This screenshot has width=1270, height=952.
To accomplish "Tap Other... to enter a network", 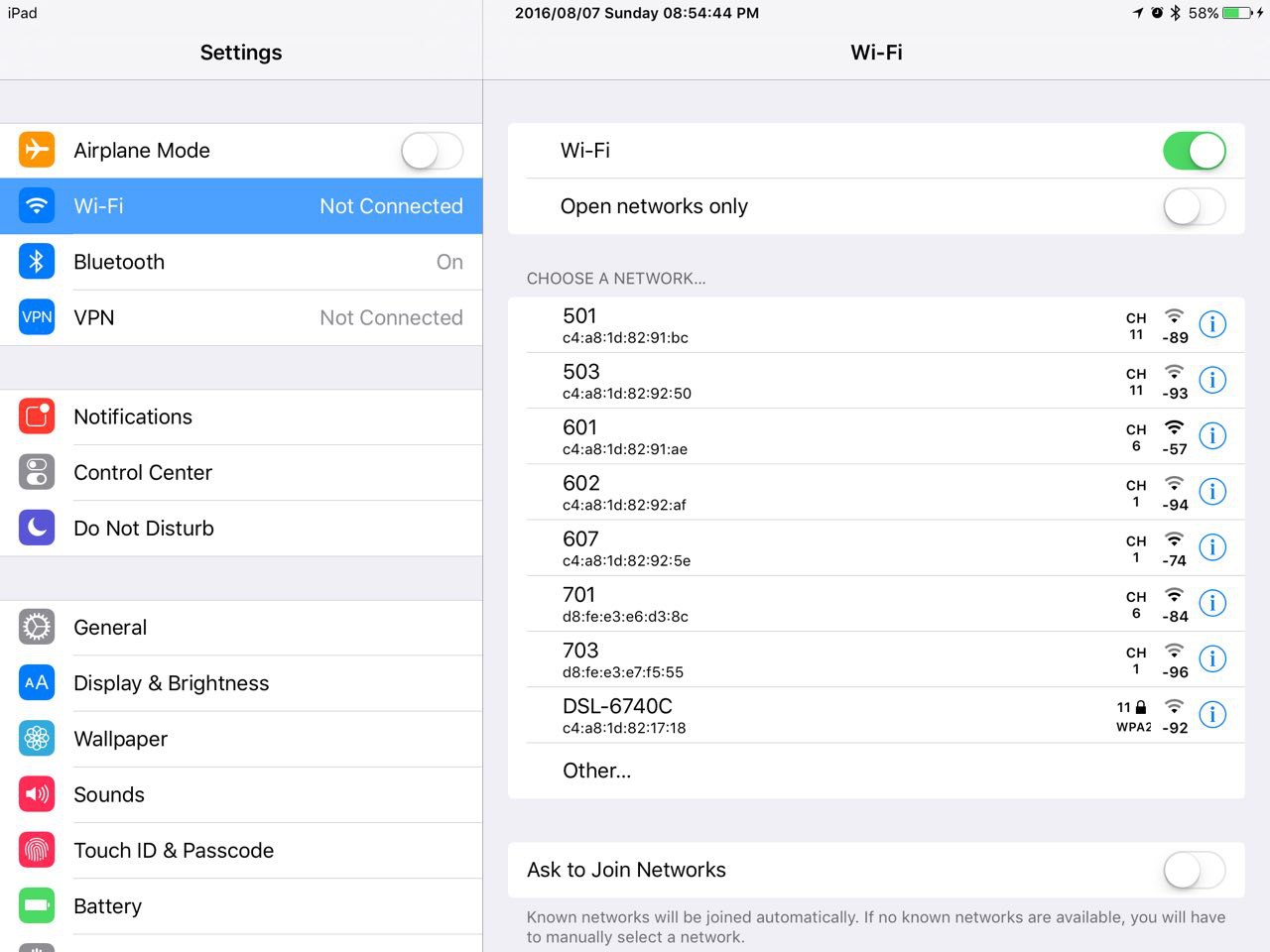I will [596, 771].
